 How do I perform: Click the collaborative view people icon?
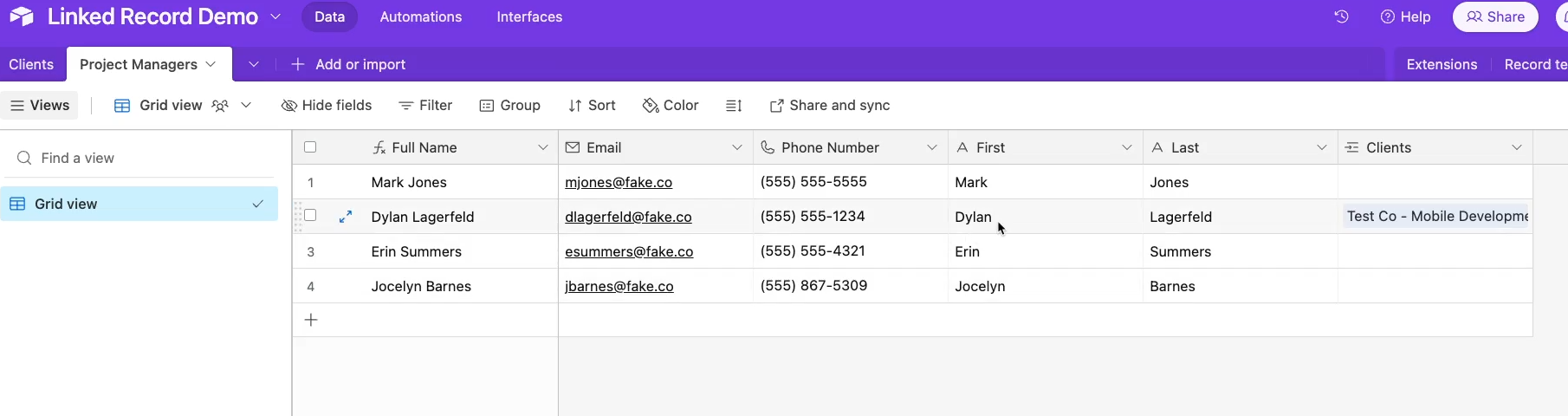220,106
